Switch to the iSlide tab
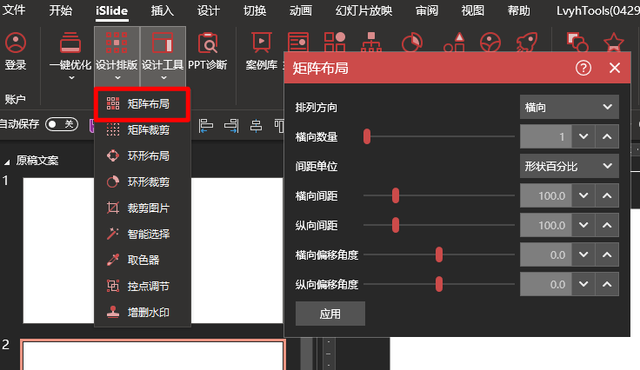The height and width of the screenshot is (370, 640). click(x=112, y=11)
